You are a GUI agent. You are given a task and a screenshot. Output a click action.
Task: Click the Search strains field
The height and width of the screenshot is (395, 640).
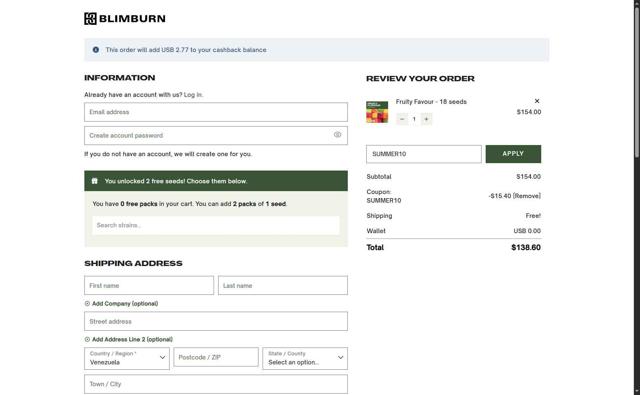point(216,225)
